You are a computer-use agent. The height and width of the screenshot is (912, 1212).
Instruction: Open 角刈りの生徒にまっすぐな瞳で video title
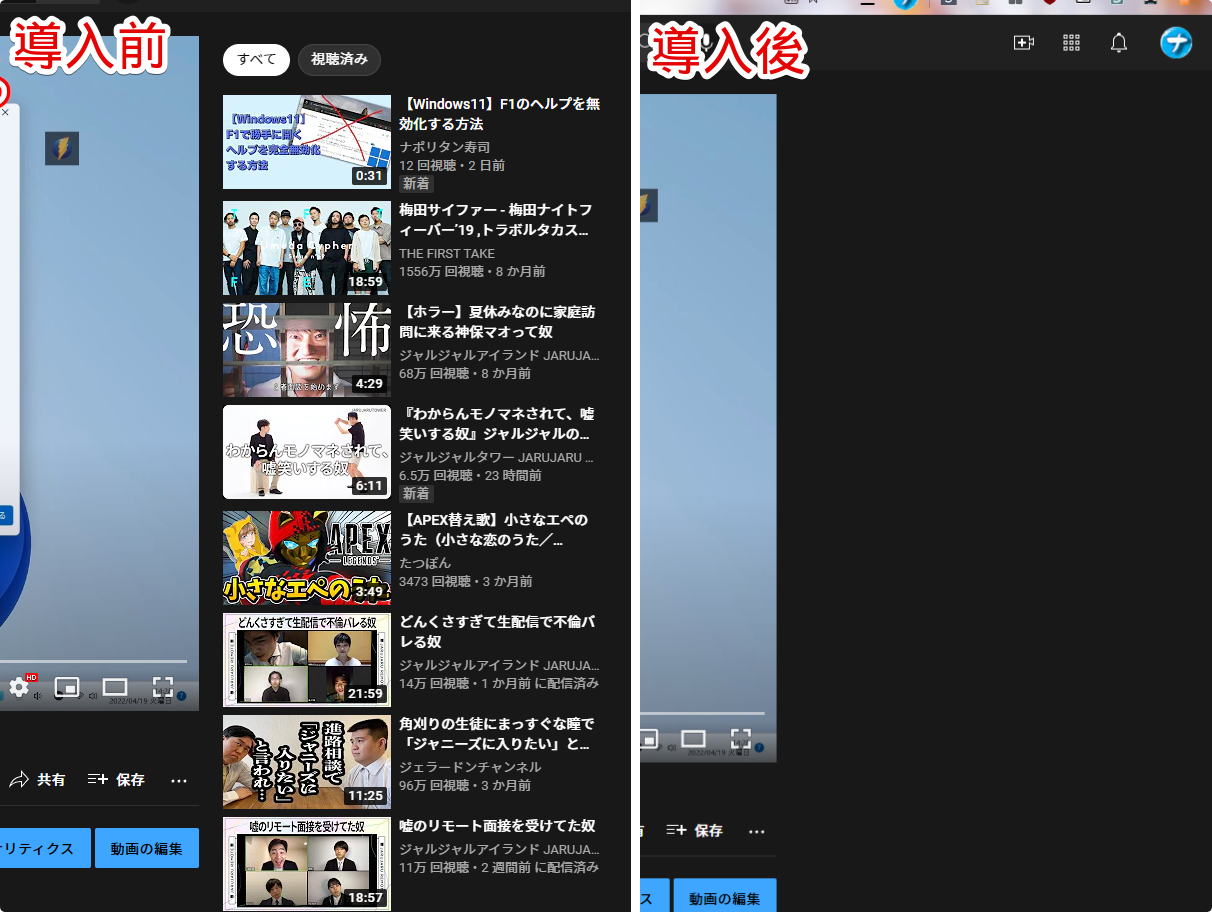pos(497,734)
